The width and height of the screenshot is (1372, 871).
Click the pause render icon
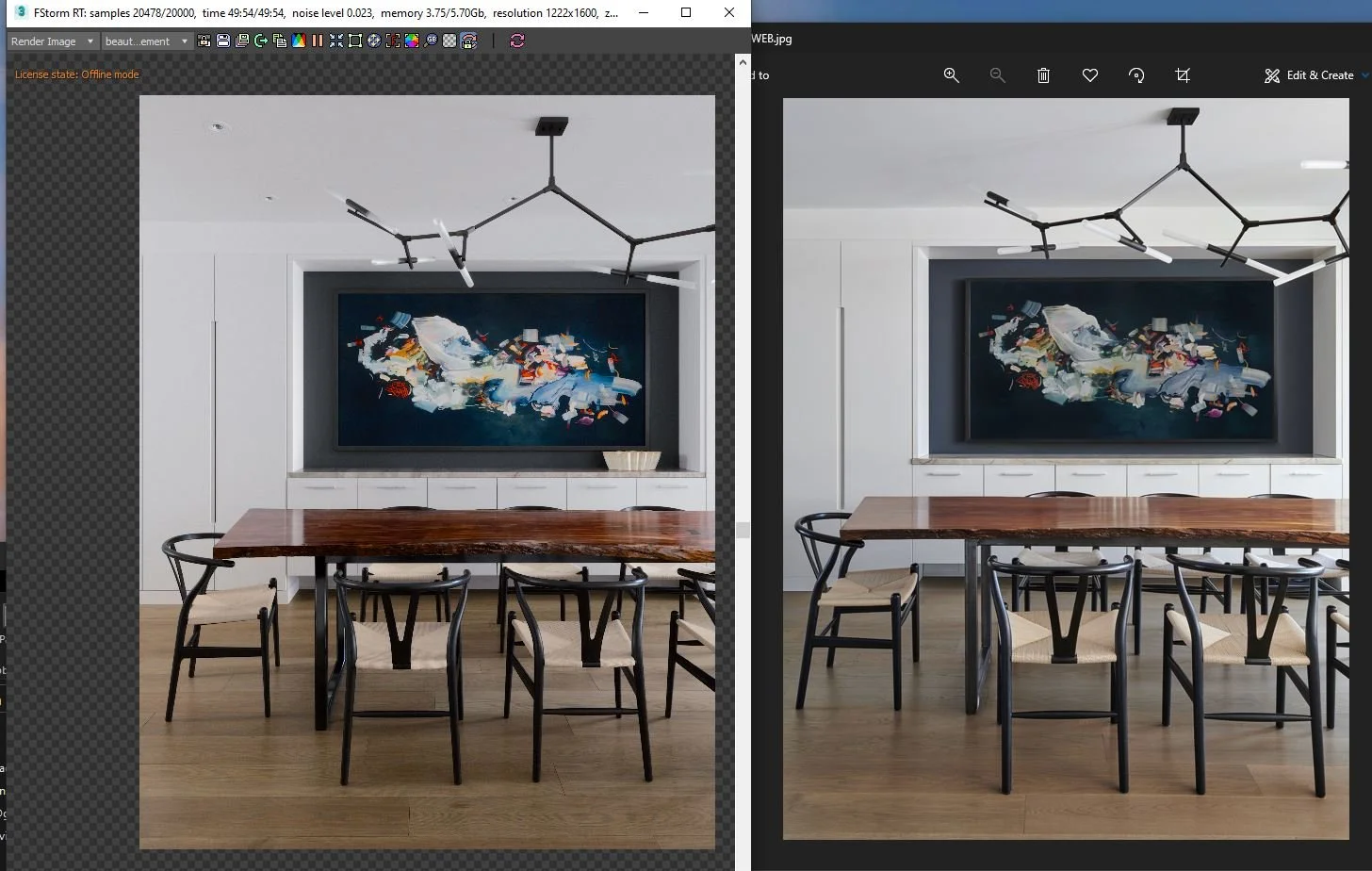(318, 41)
